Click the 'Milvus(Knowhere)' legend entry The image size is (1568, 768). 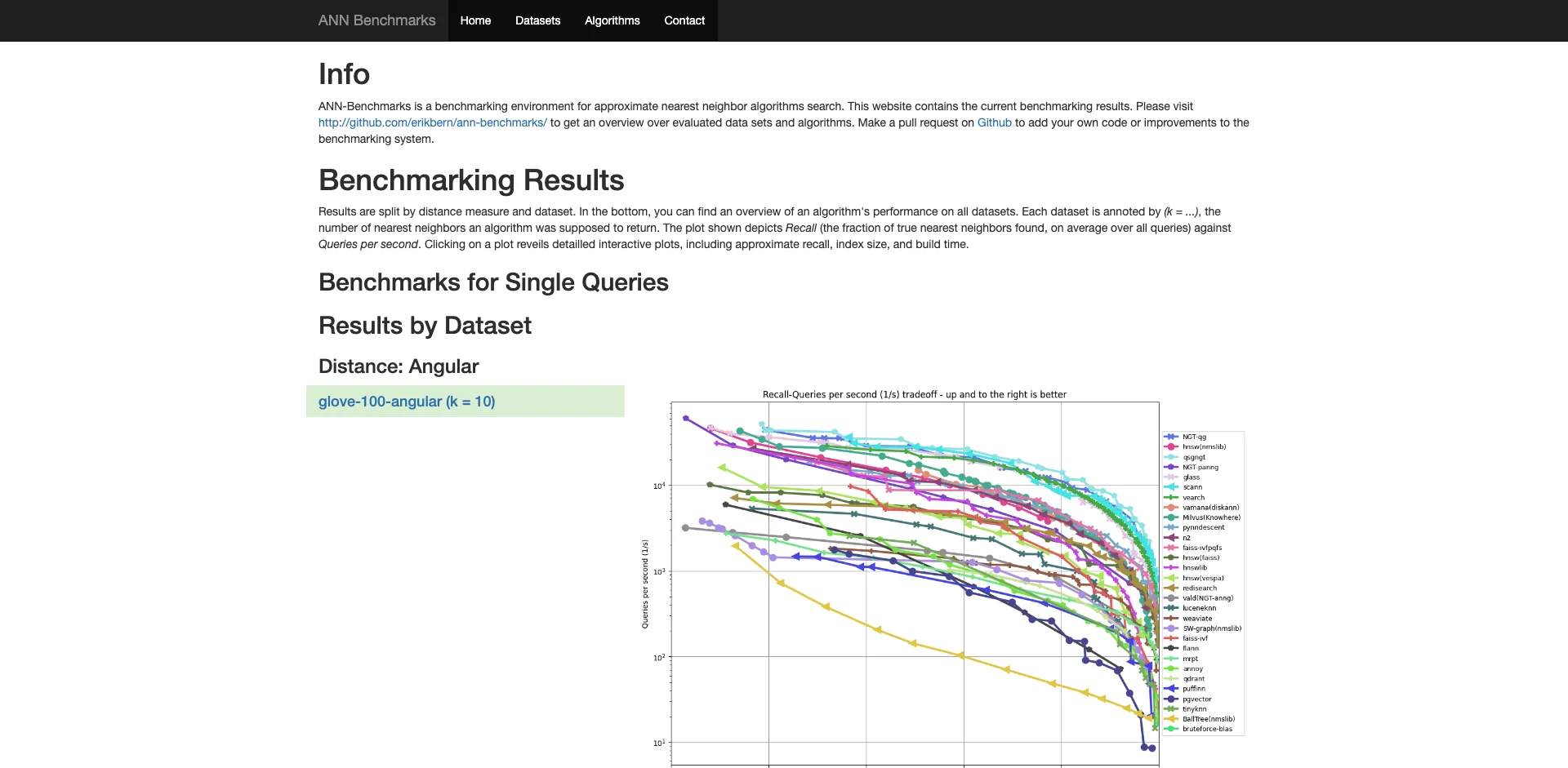[x=1212, y=517]
